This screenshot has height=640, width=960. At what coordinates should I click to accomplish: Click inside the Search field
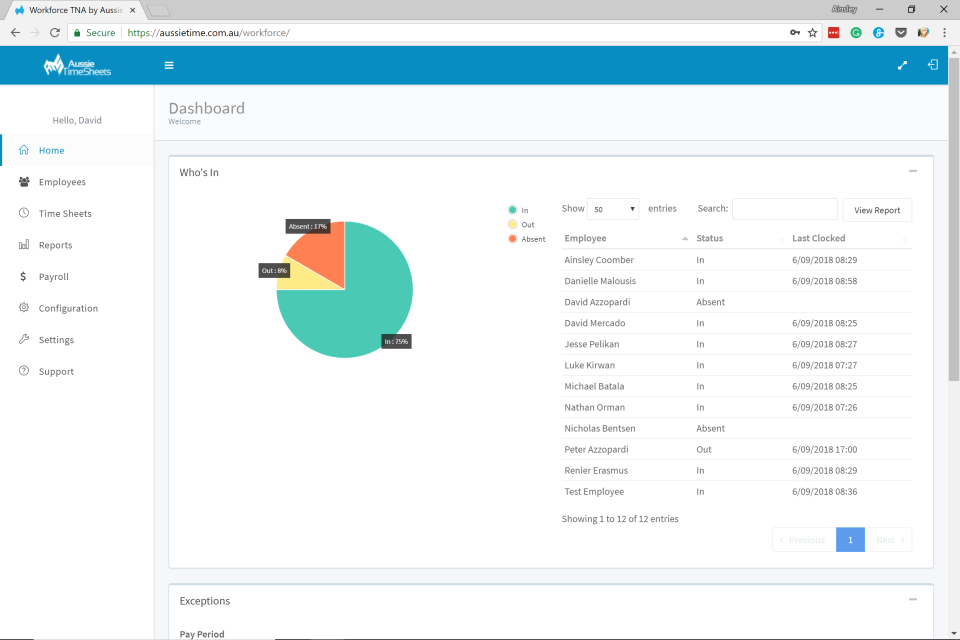click(784, 208)
